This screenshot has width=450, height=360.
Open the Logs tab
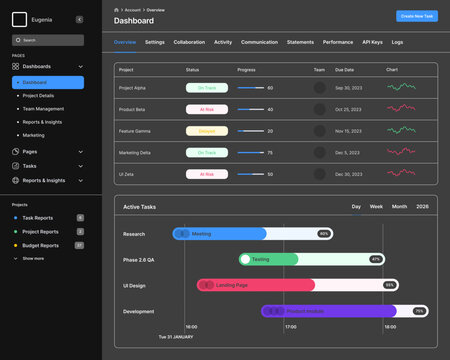(397, 42)
